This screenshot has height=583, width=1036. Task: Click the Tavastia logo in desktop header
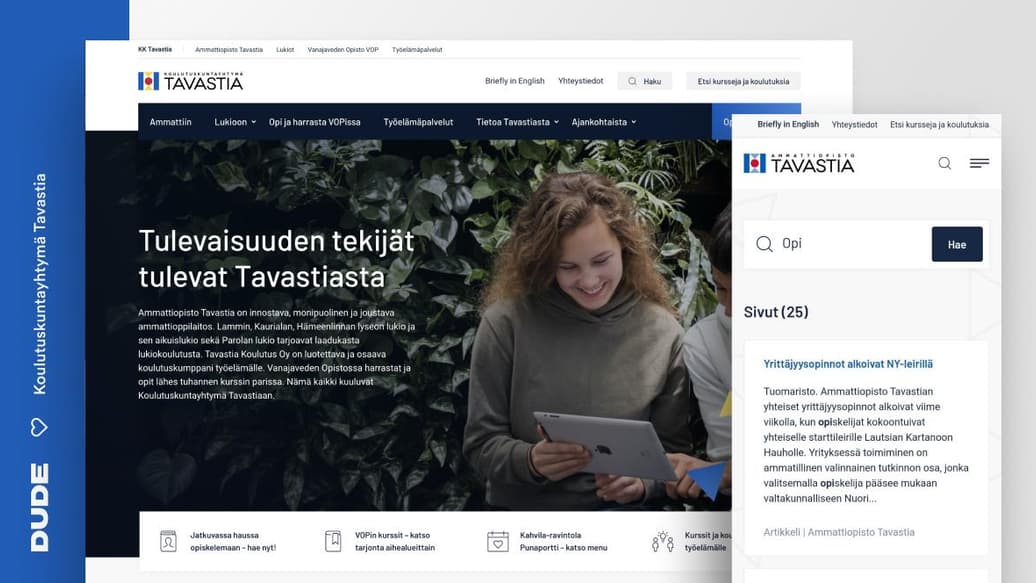coord(190,81)
